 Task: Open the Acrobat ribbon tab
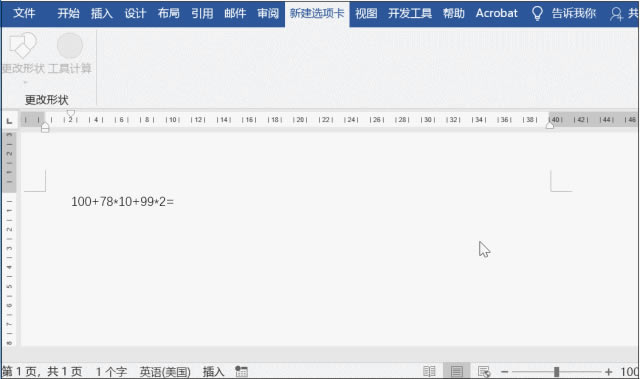tap(497, 13)
